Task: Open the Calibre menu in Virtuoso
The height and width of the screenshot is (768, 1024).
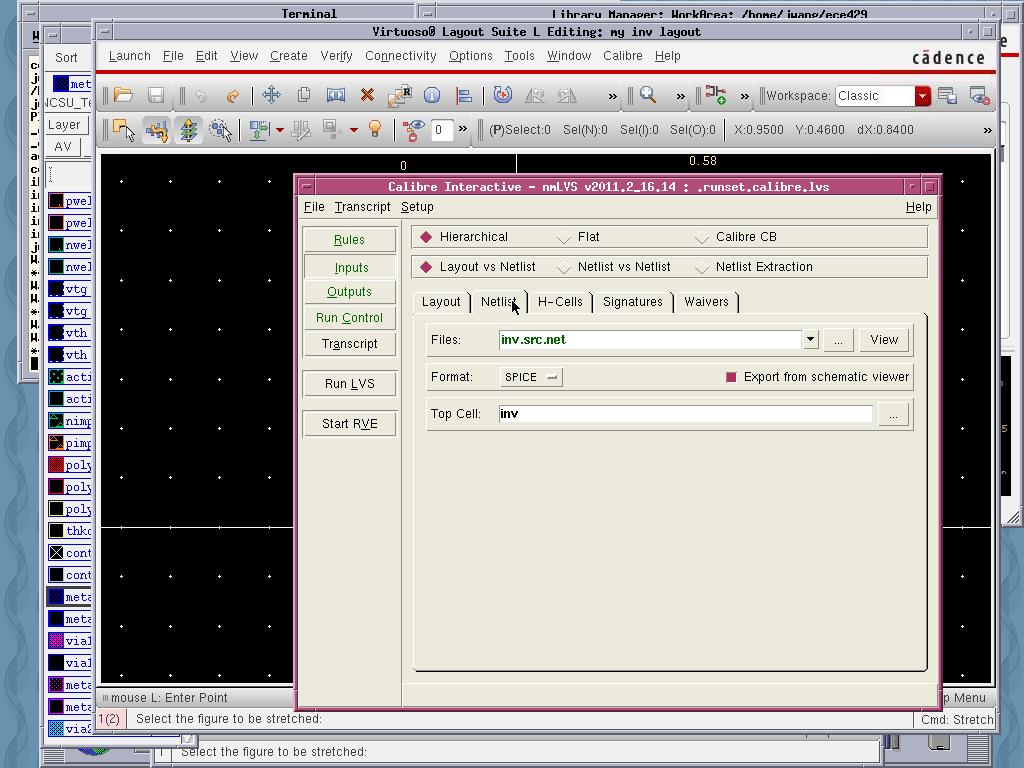Action: tap(623, 56)
